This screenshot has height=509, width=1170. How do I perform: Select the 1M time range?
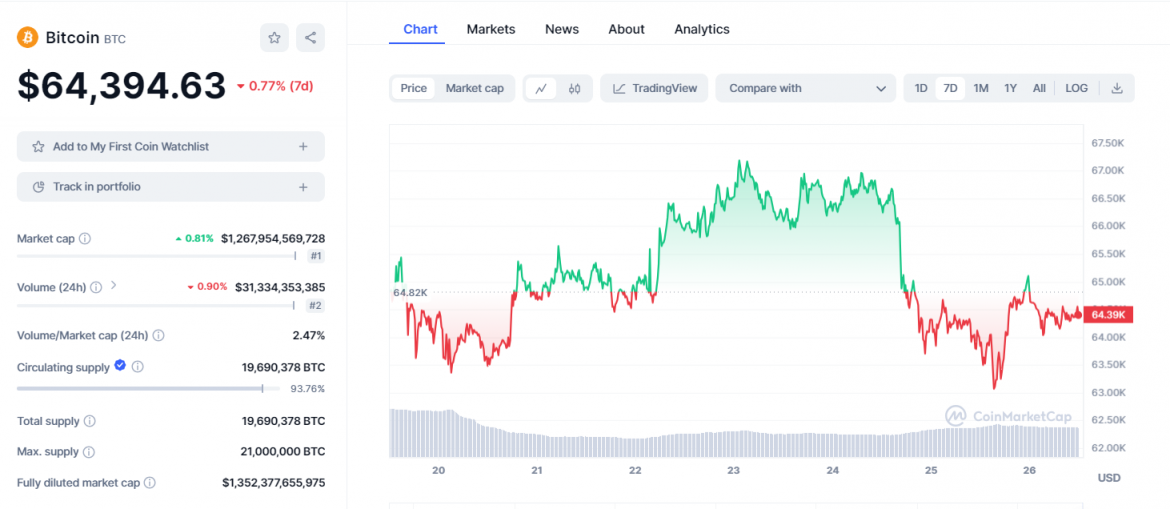click(980, 88)
